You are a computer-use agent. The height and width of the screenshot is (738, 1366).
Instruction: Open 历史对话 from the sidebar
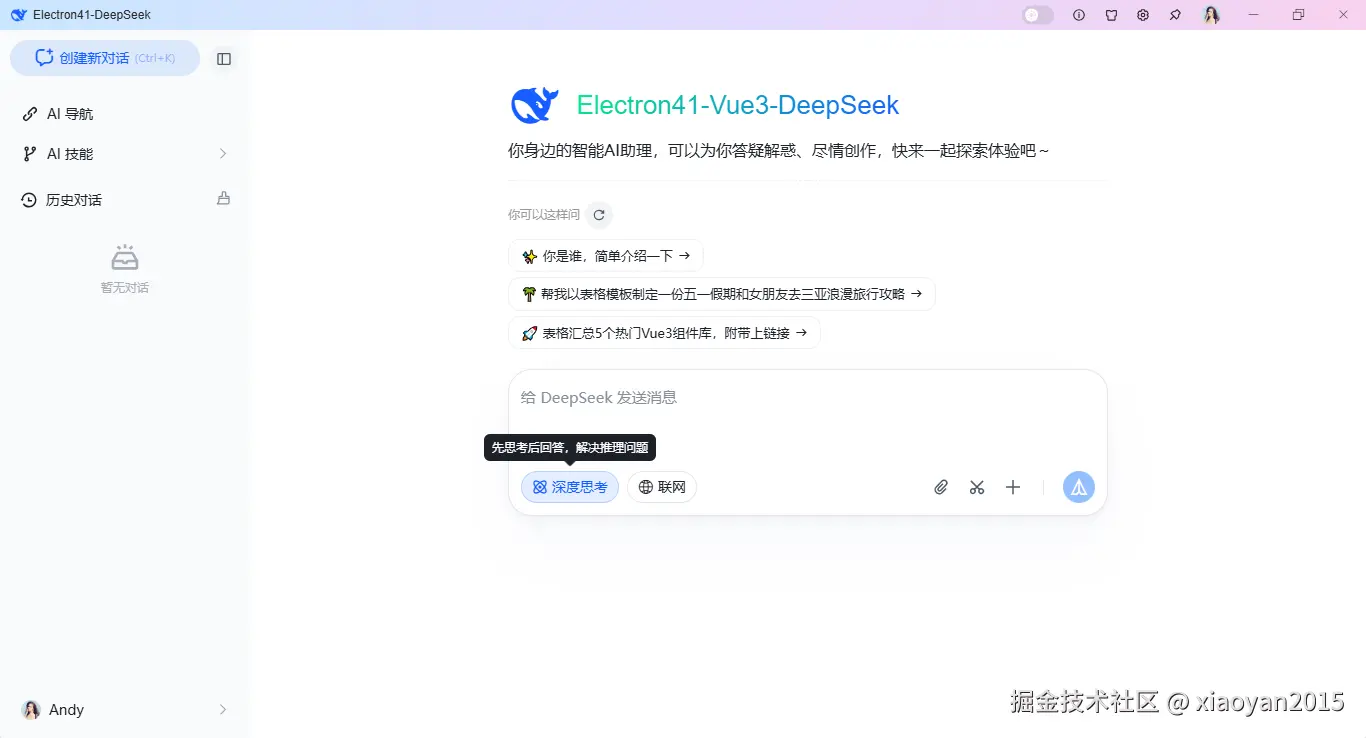point(73,199)
